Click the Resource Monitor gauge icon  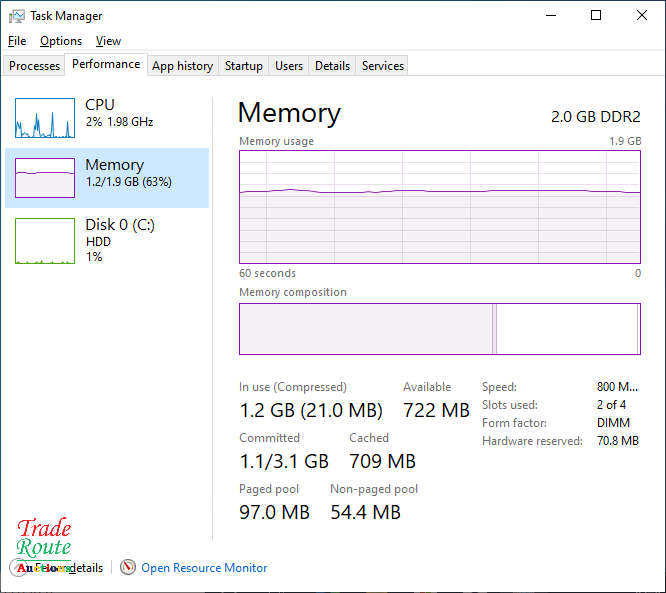pos(128,568)
